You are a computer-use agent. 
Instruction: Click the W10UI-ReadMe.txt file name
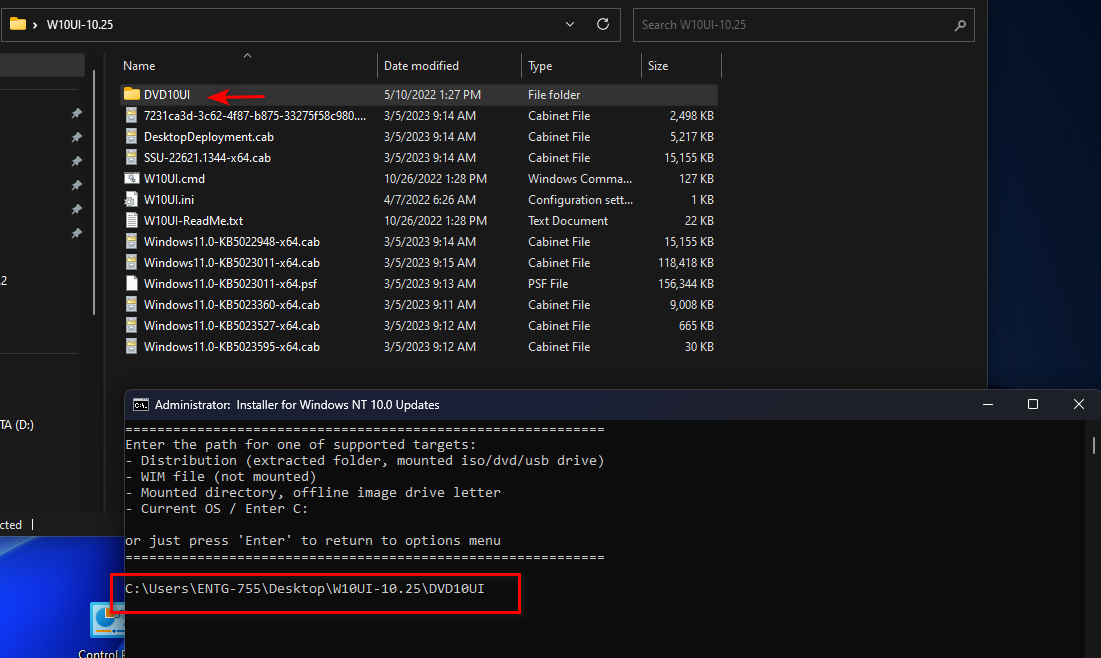click(x=193, y=221)
